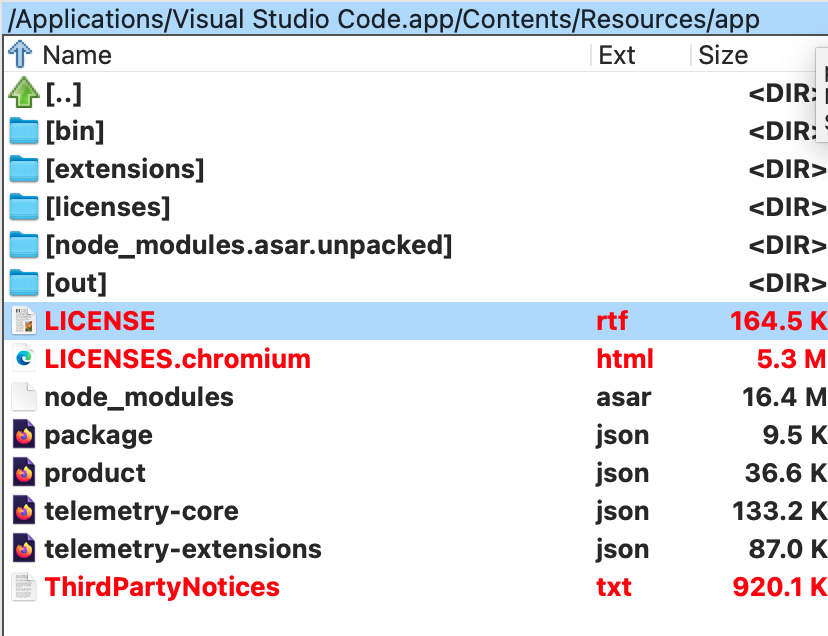Open the [node_modules.asar.unpacked] folder
Viewport: 828px width, 636px height.
[x=250, y=245]
